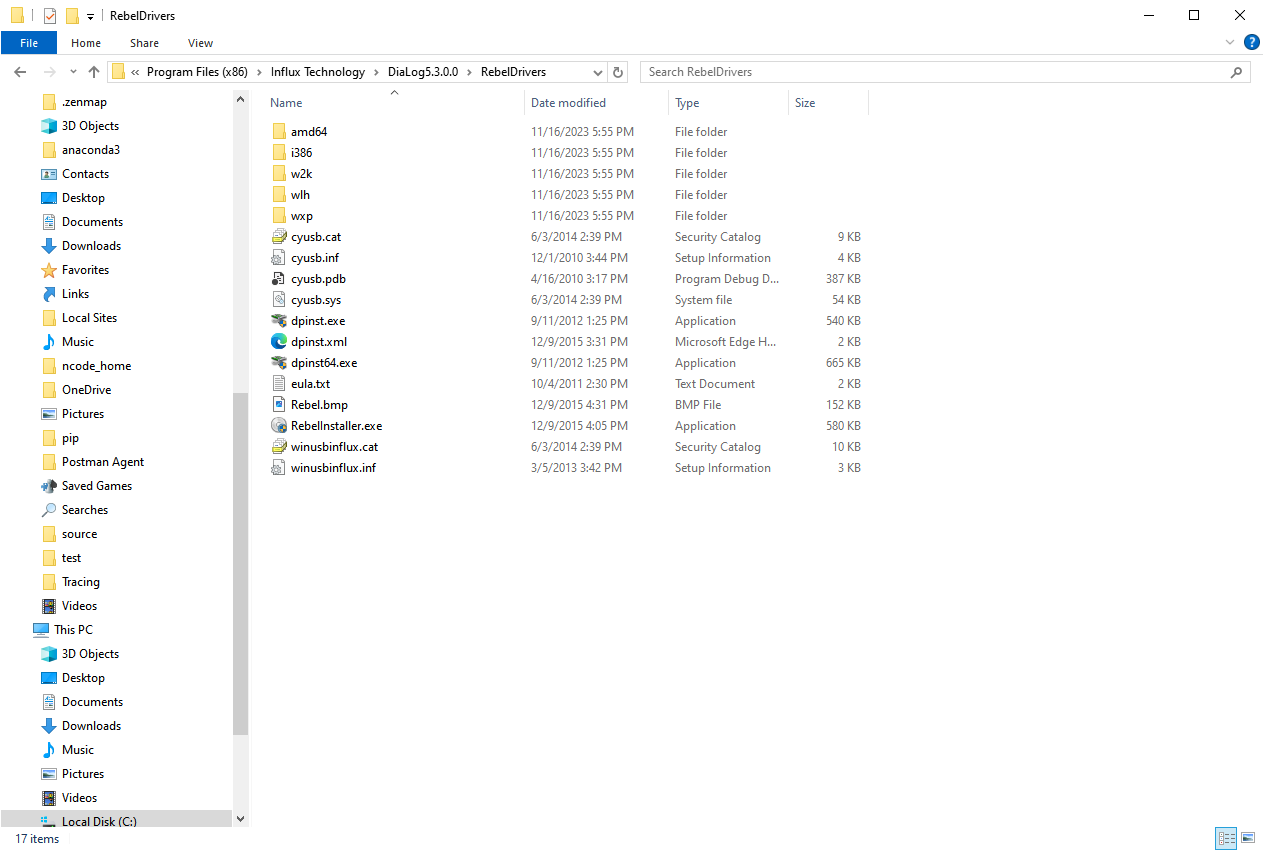Switch to the Share ribbon tab
Viewport: 1264px width, 851px height.
tap(144, 43)
